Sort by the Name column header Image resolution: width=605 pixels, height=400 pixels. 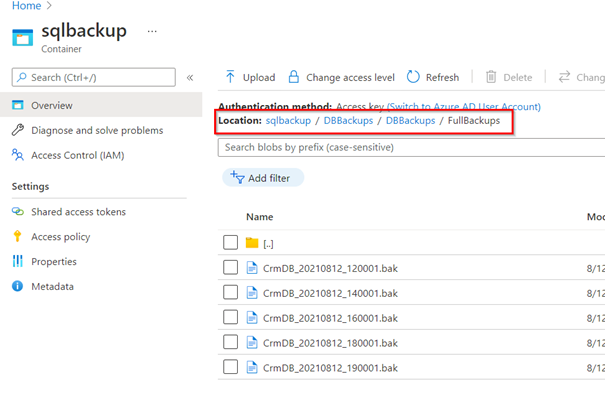tap(260, 217)
